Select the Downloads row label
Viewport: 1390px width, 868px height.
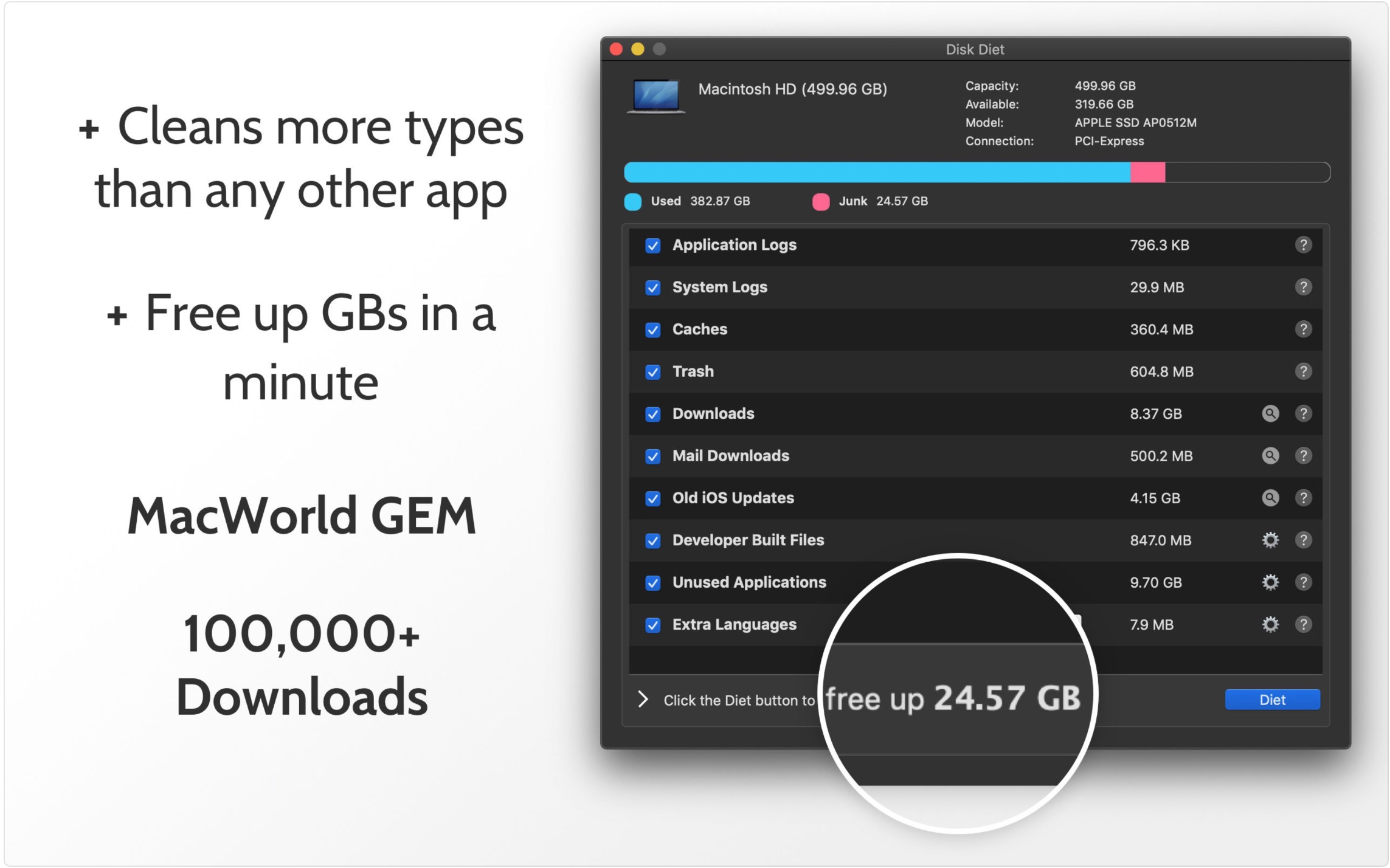[x=713, y=413]
